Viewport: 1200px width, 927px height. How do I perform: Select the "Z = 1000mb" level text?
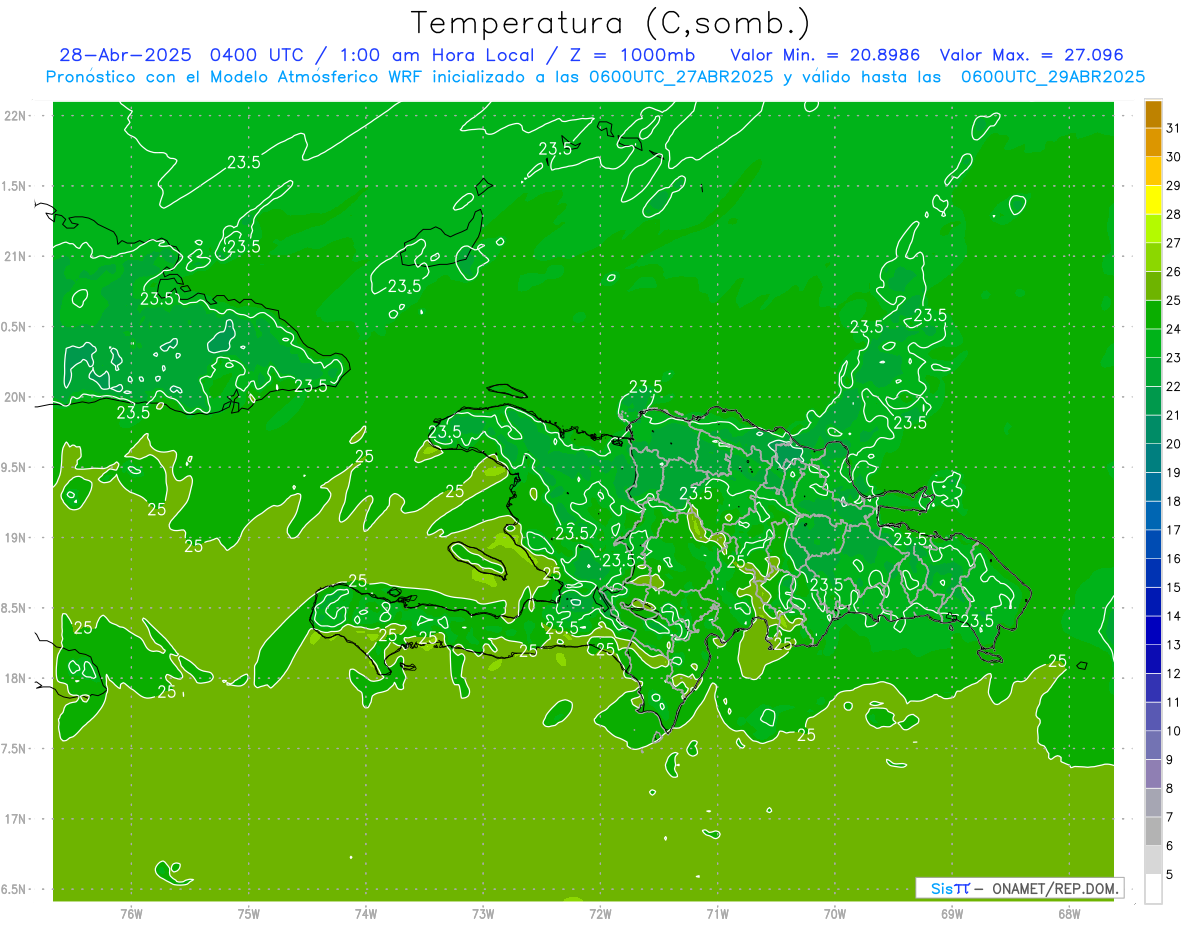tap(631, 54)
